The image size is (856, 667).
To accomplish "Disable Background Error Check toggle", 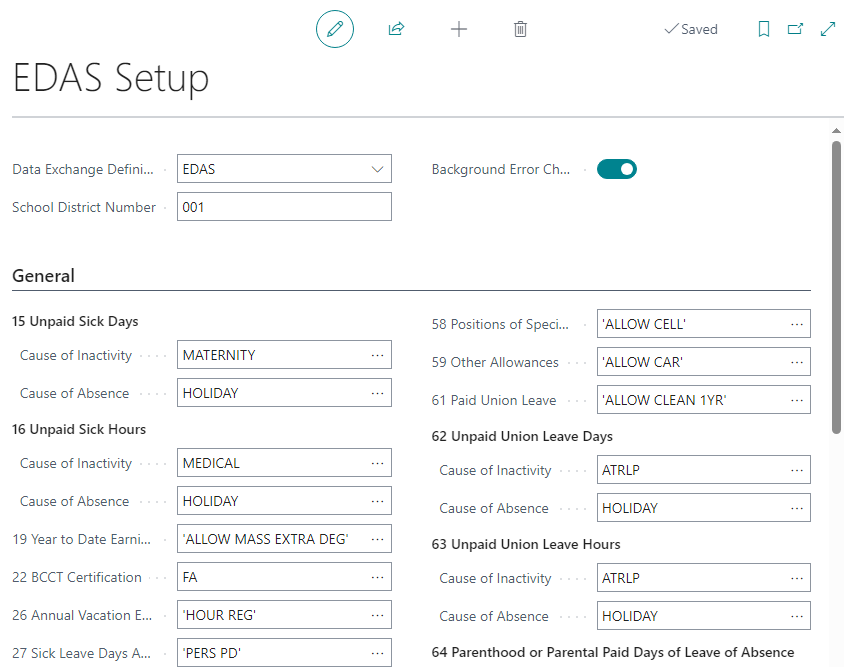I will (x=616, y=169).
